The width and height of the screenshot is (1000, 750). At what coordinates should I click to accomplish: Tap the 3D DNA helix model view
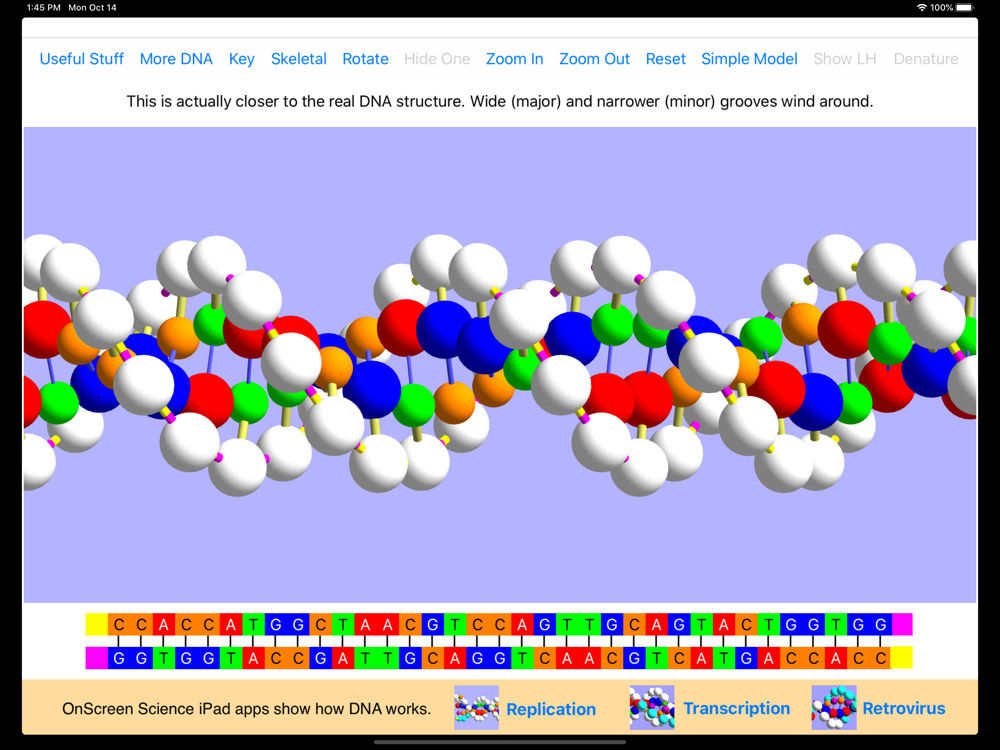tap(500, 365)
